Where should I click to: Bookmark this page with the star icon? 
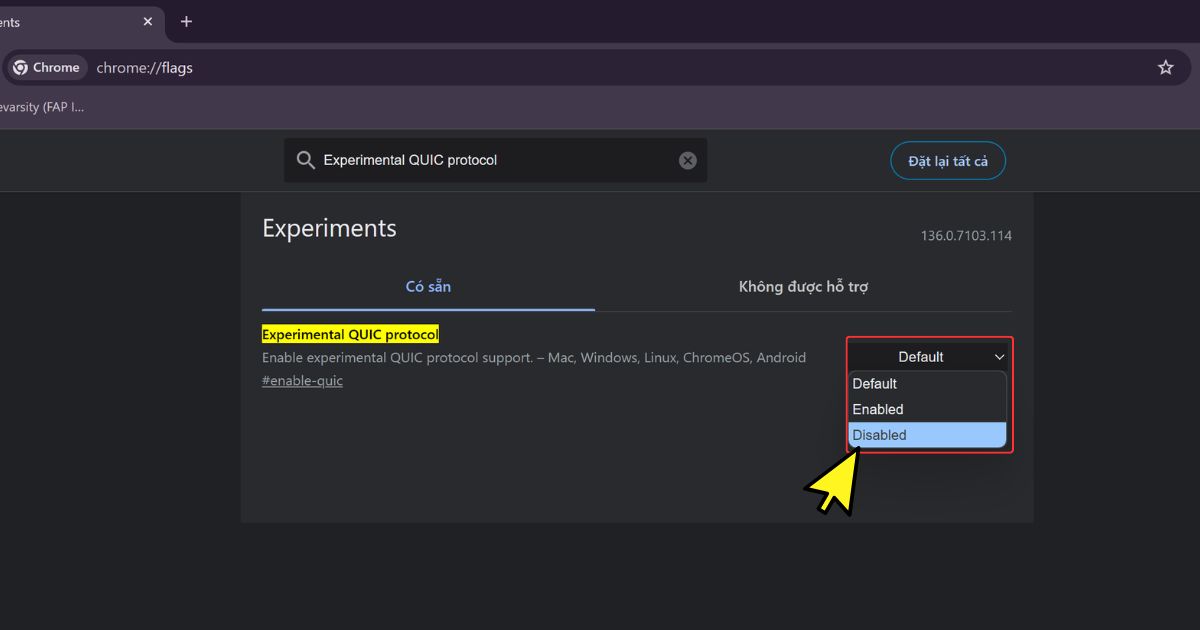1165,68
